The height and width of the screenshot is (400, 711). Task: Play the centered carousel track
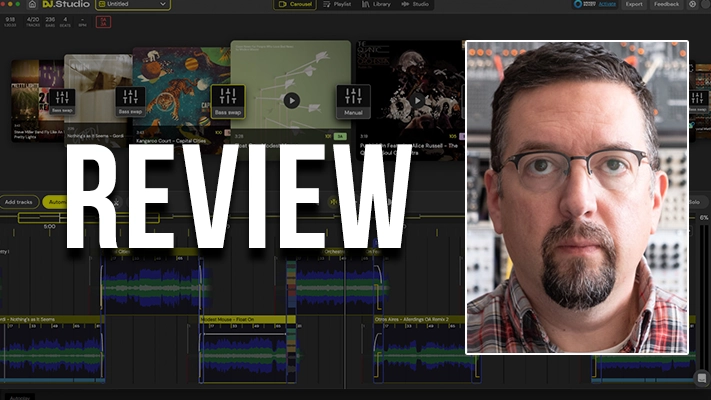pyautogui.click(x=291, y=100)
